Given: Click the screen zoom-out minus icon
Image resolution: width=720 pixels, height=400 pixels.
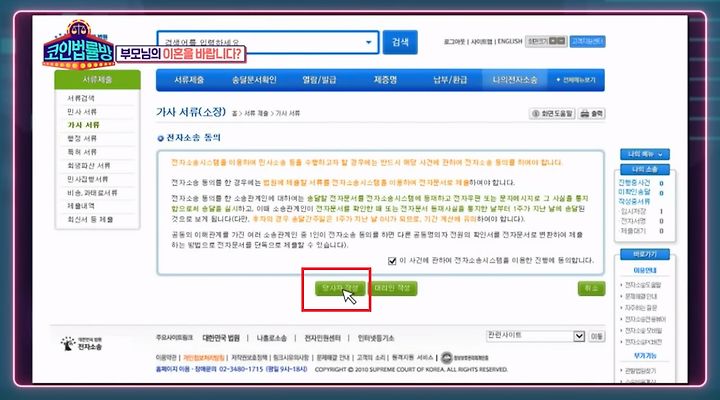Looking at the screenshot, I should click(x=562, y=41).
